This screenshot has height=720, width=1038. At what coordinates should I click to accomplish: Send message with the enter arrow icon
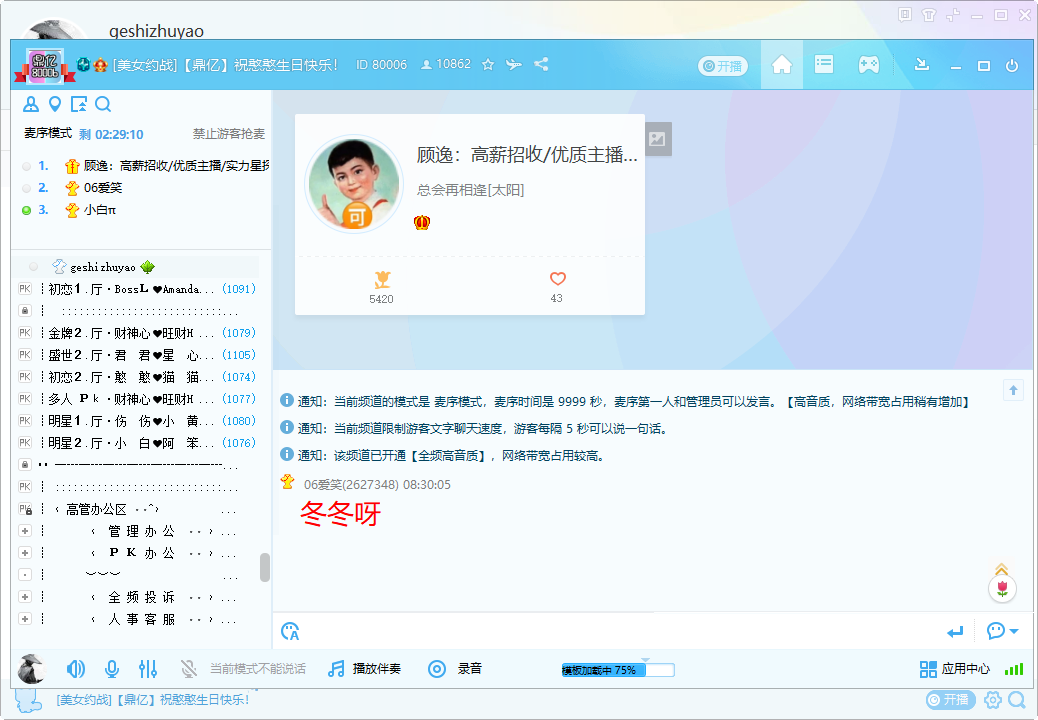pos(955,632)
